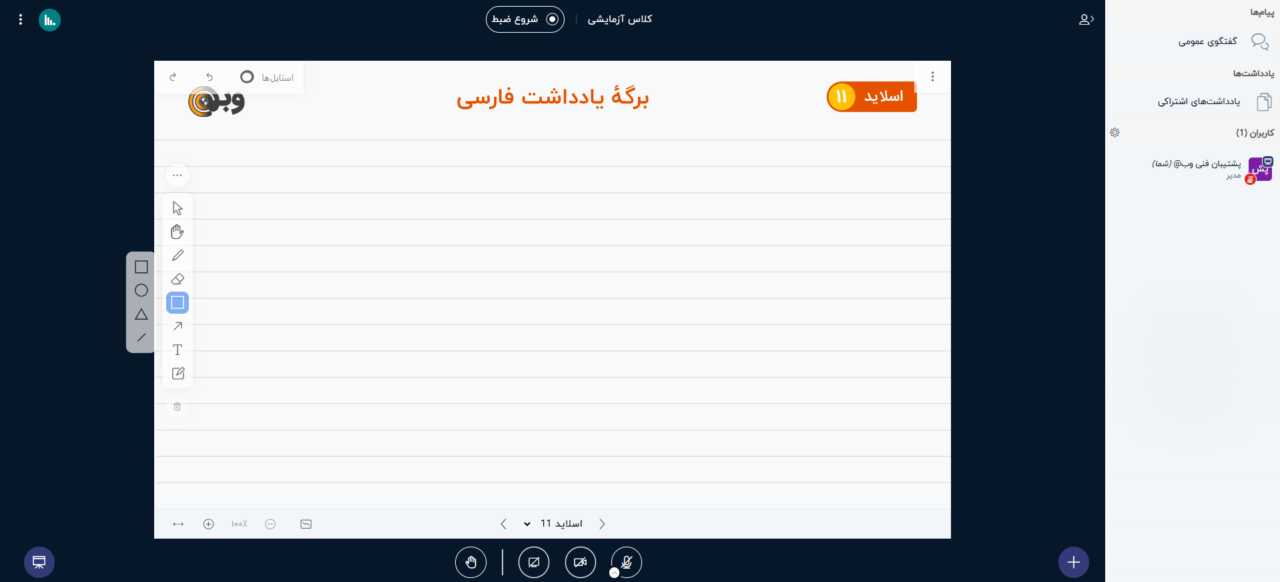
Task: Select the Hand pan tool
Action: pos(178,232)
